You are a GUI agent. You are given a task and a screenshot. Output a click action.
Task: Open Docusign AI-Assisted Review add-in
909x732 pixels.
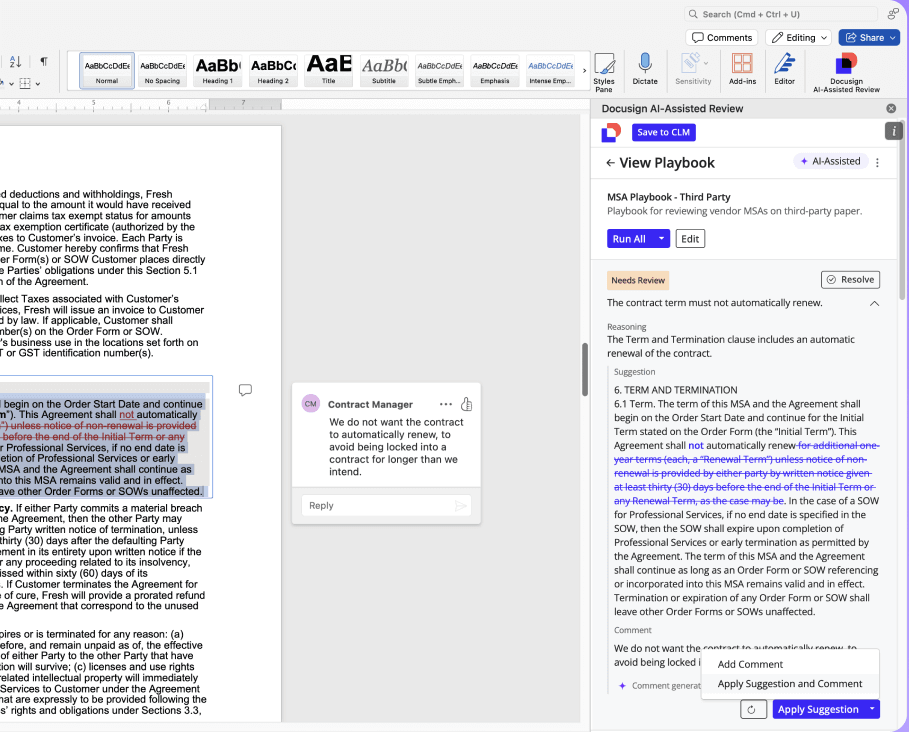(x=846, y=72)
